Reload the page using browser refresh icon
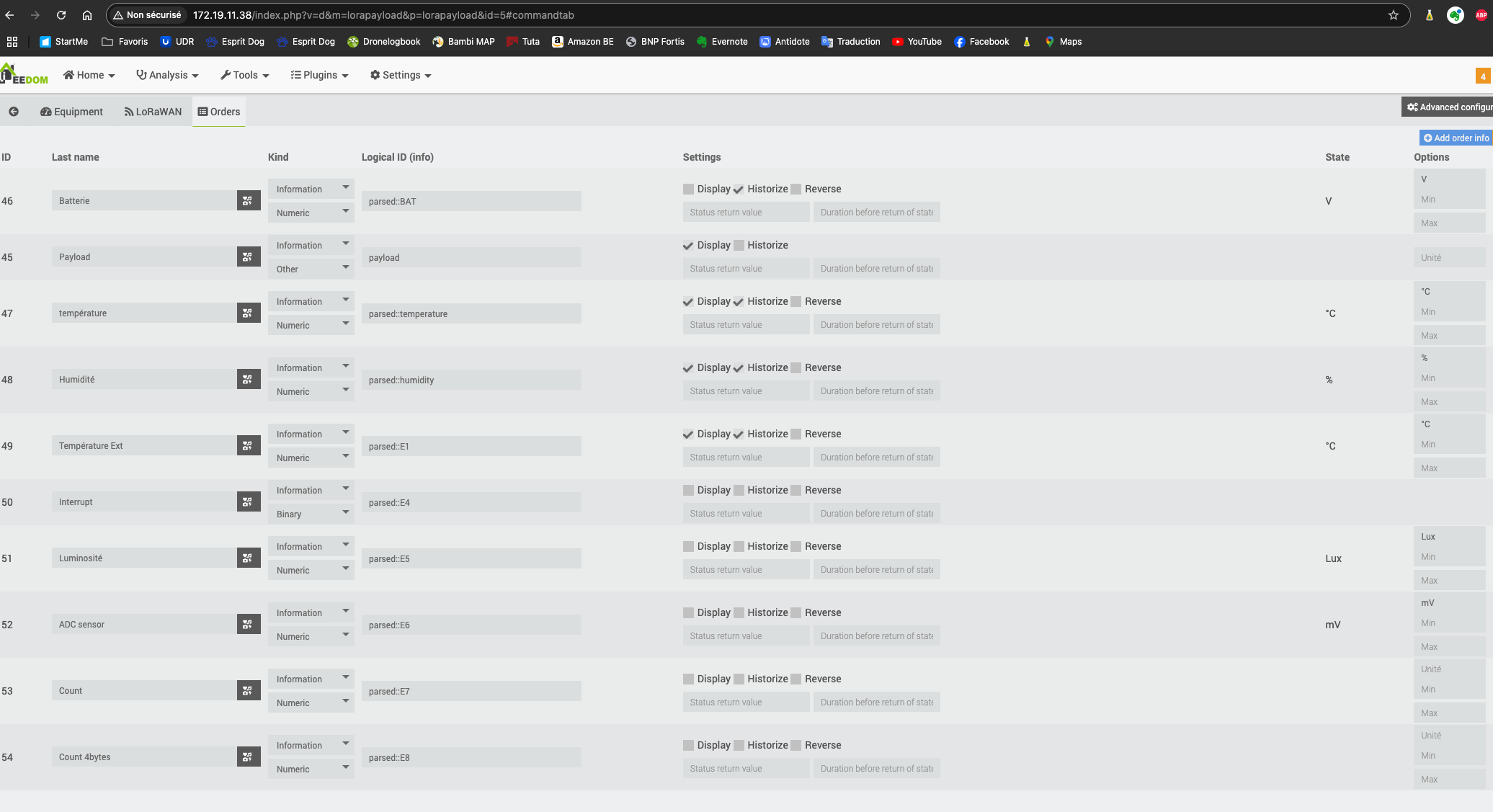Screen dimensions: 1493x812 [61, 15]
